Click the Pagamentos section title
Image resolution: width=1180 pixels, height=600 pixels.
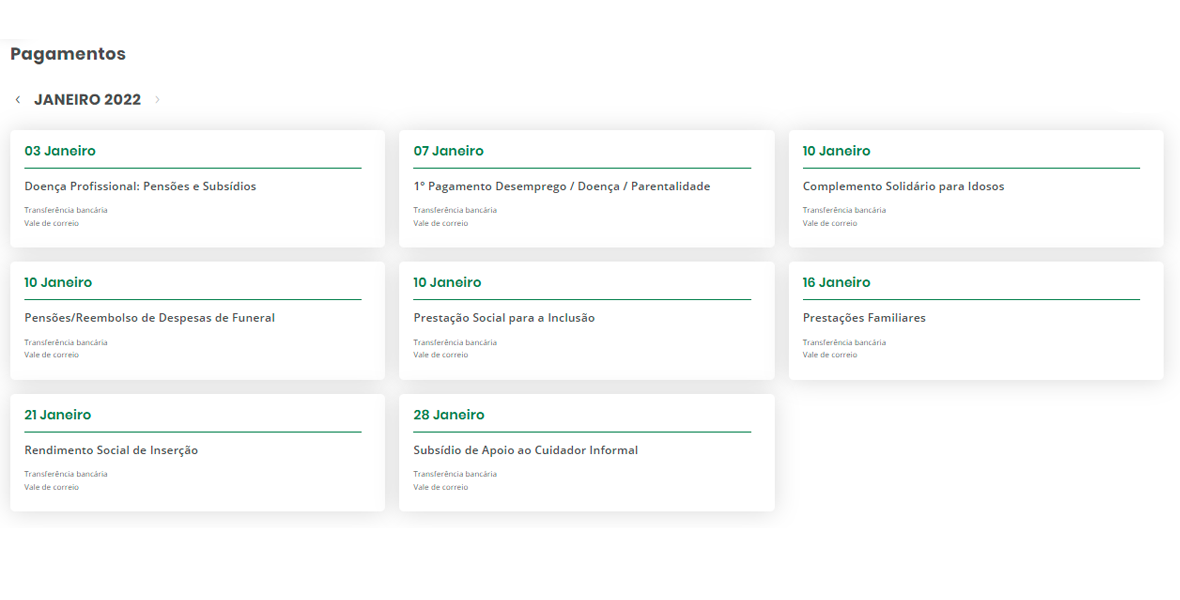[68, 54]
